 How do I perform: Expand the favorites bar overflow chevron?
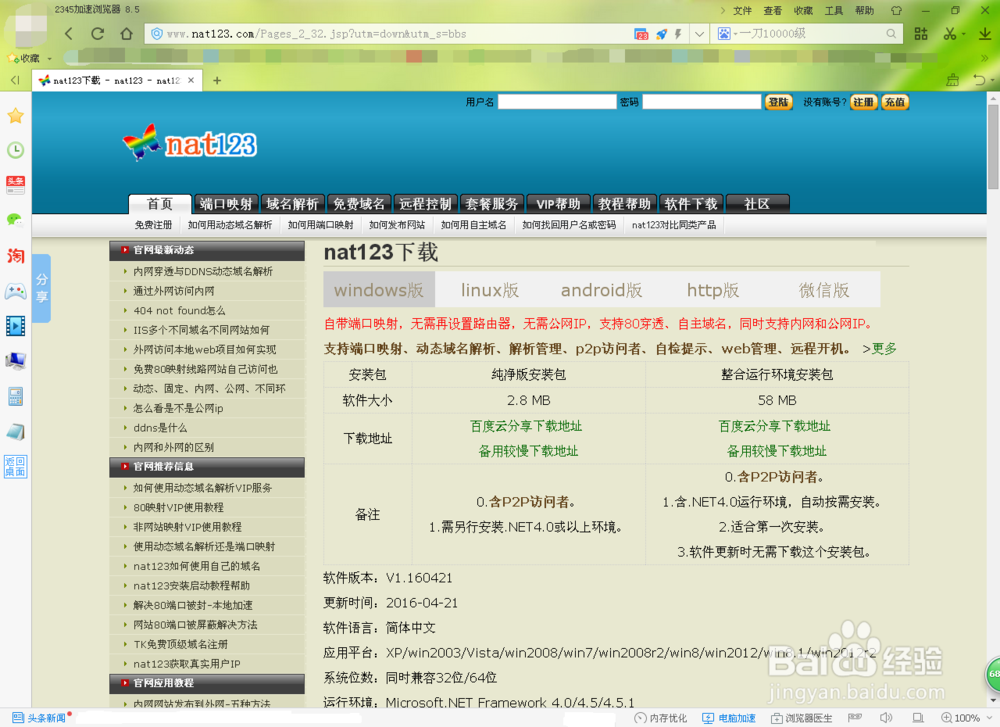[985, 58]
